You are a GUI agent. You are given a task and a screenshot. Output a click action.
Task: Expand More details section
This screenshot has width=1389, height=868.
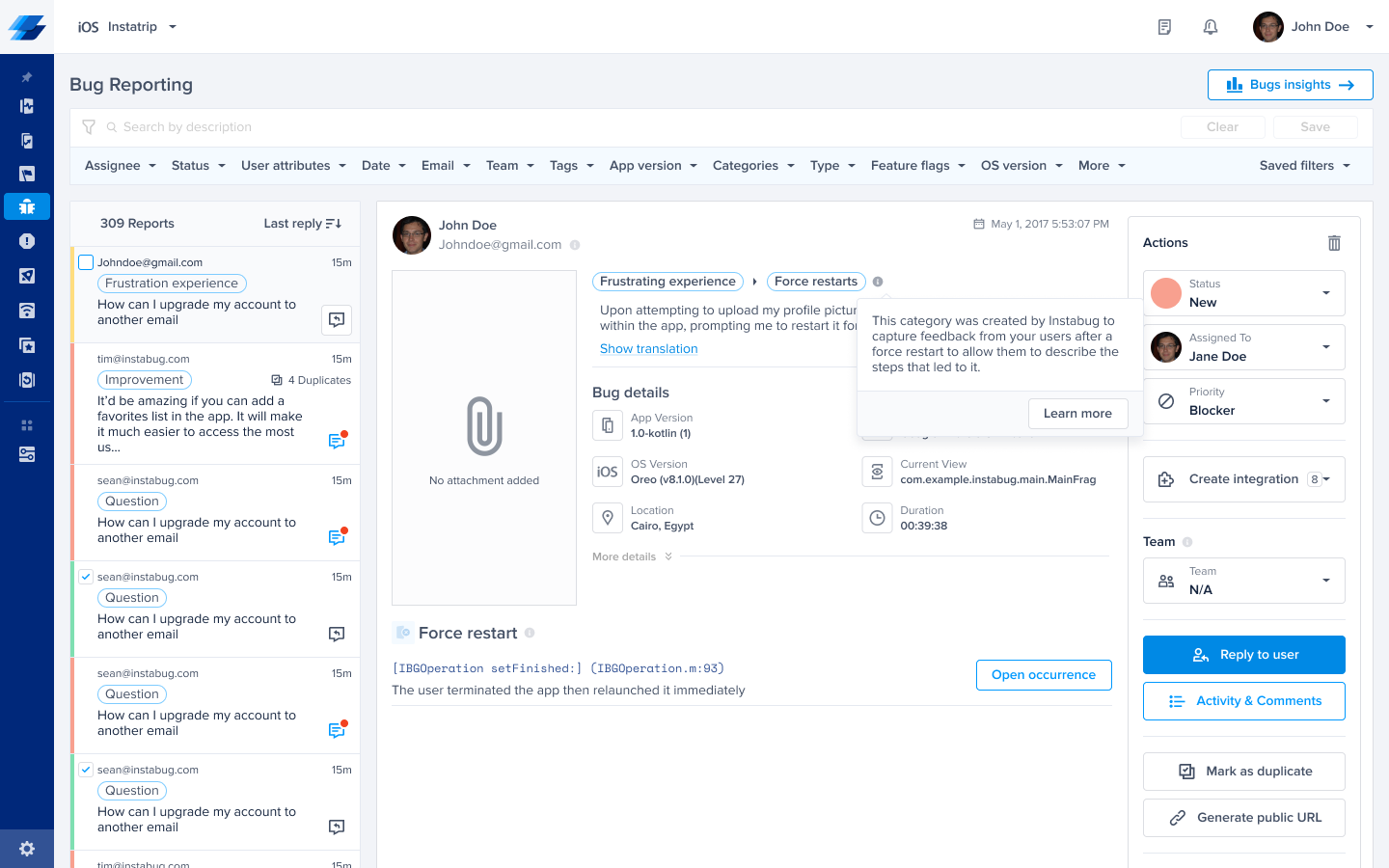[632, 556]
